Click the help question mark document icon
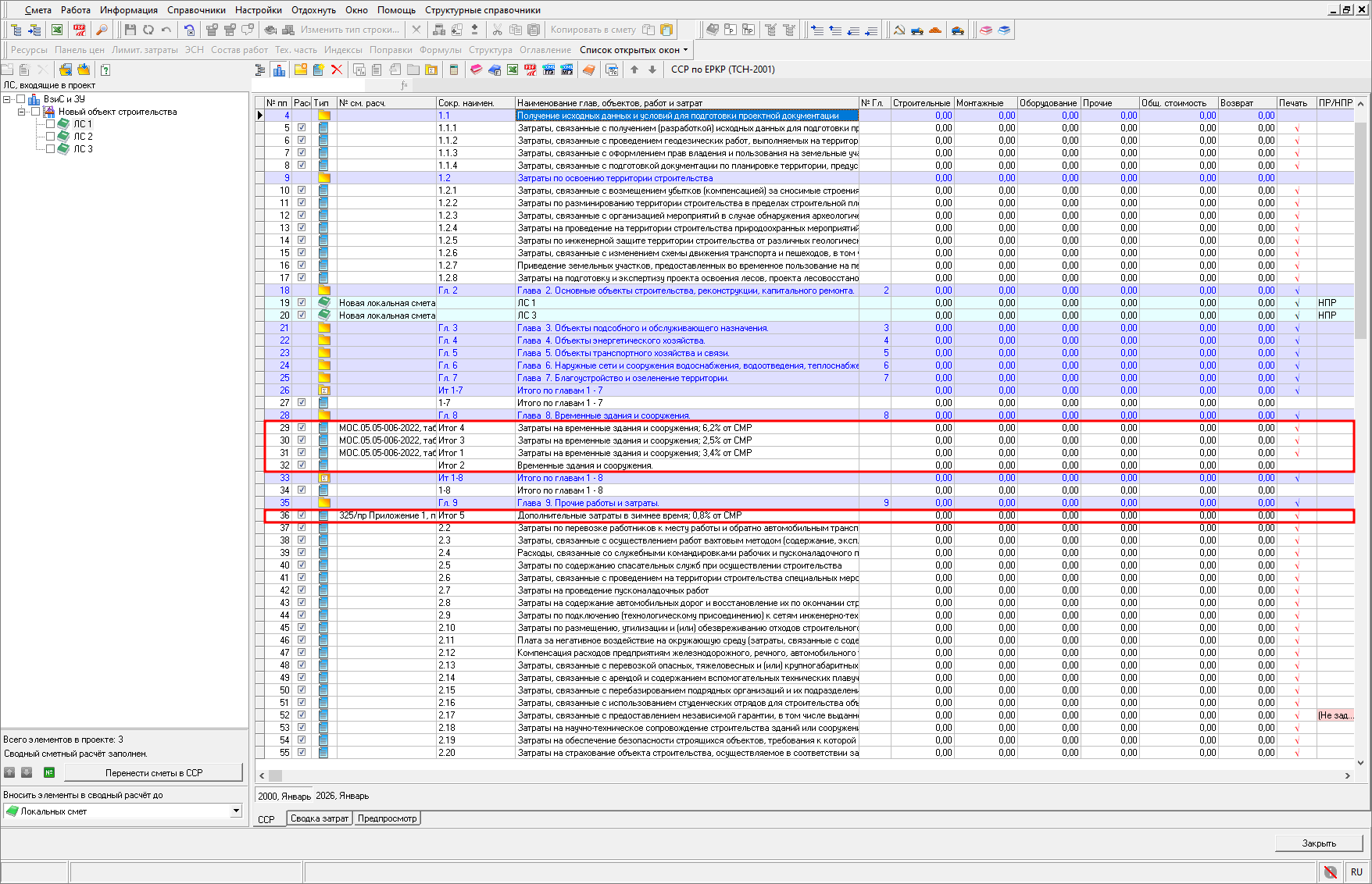 pyautogui.click(x=105, y=70)
